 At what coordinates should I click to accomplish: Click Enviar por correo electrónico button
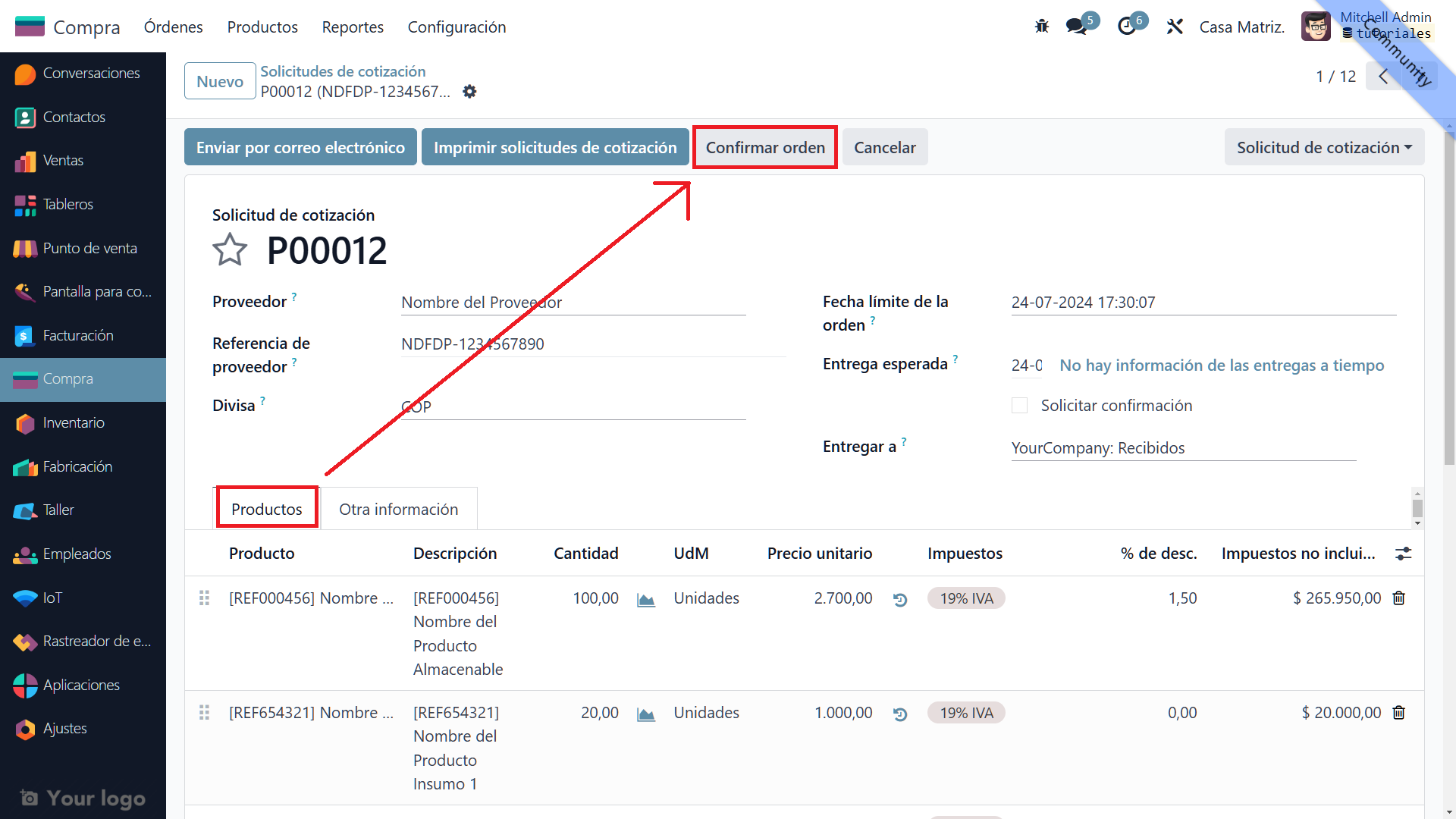(300, 147)
